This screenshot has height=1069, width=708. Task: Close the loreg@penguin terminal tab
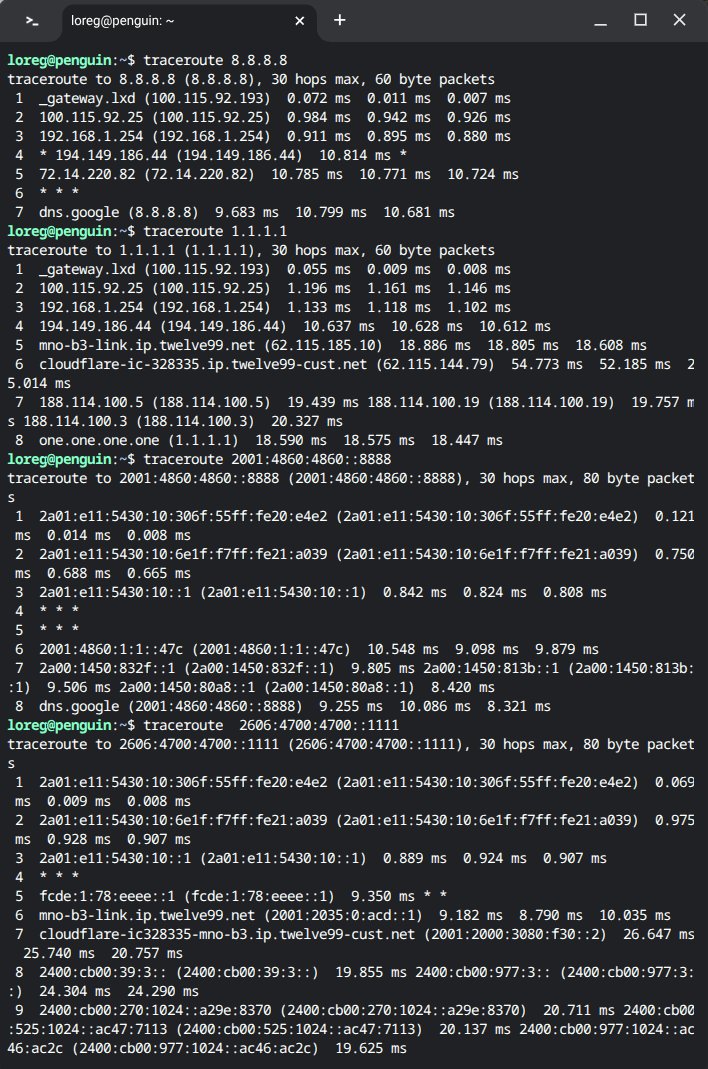(x=298, y=20)
